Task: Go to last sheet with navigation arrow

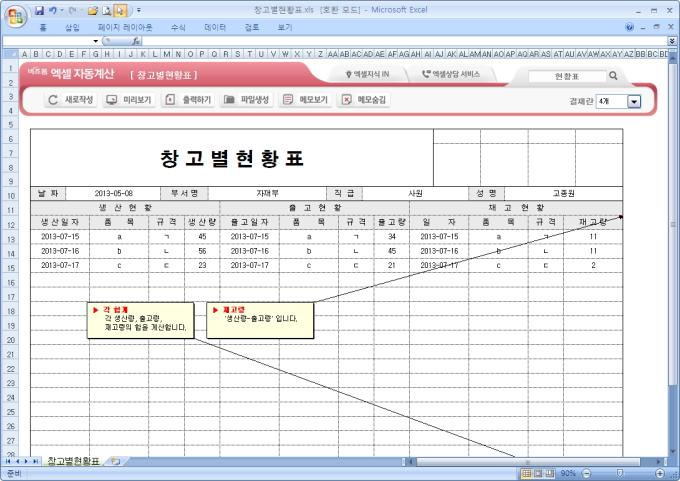Action: pyautogui.click(x=36, y=461)
